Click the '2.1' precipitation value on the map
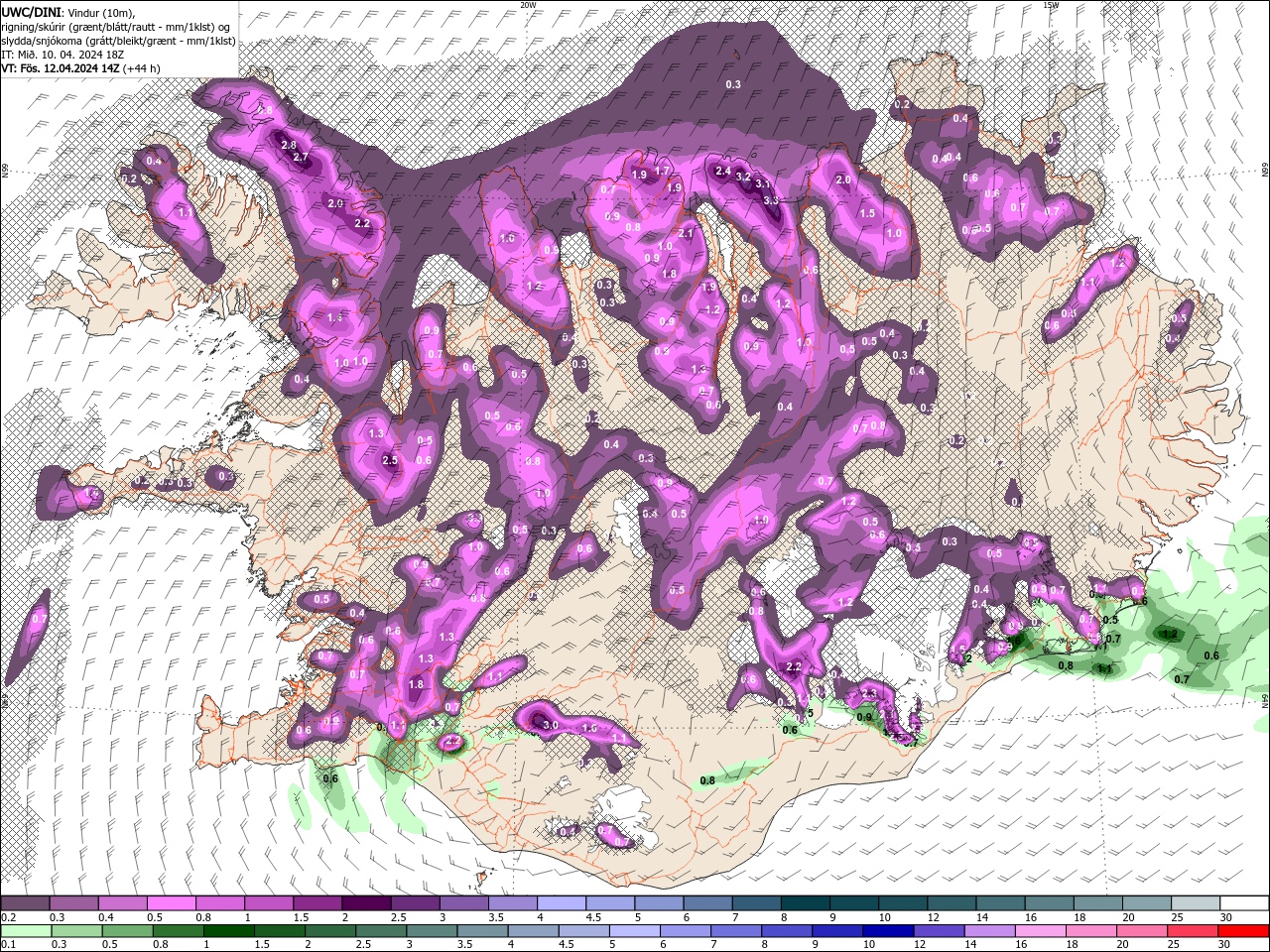Screen dimensions: 1270x952 (x=685, y=234)
